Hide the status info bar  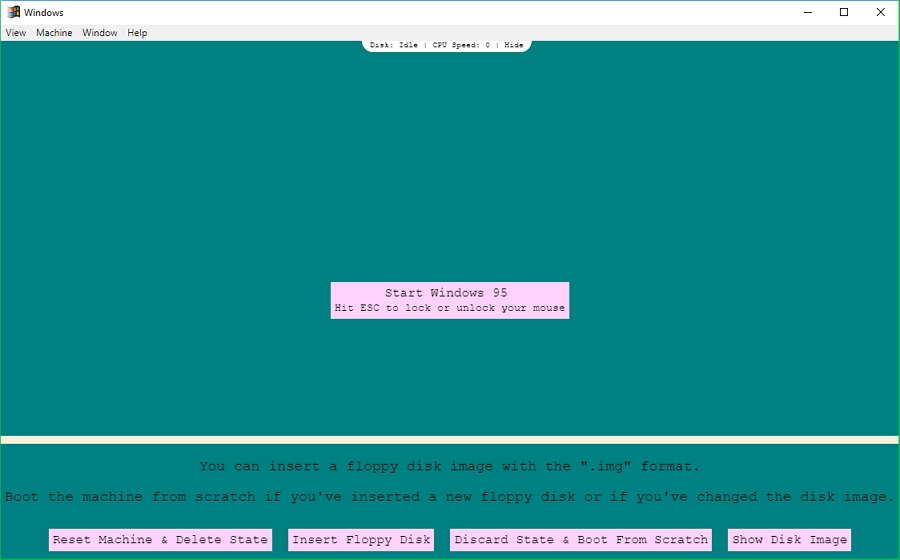pos(514,45)
